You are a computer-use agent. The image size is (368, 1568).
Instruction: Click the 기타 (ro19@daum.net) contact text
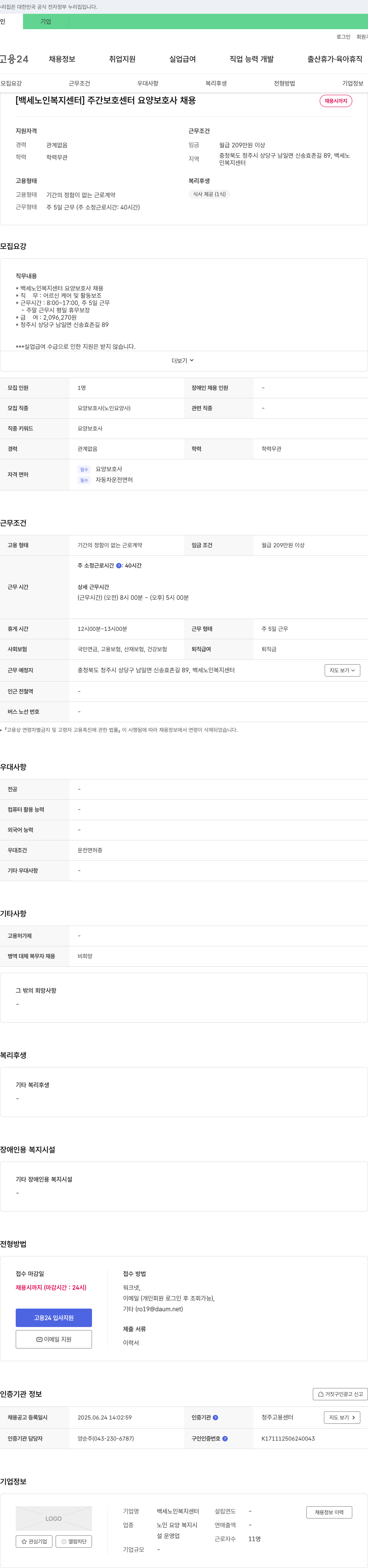tap(153, 1309)
